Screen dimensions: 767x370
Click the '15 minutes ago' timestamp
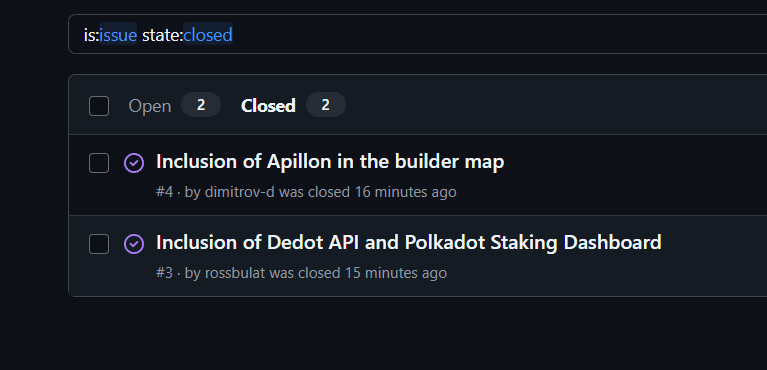(396, 273)
